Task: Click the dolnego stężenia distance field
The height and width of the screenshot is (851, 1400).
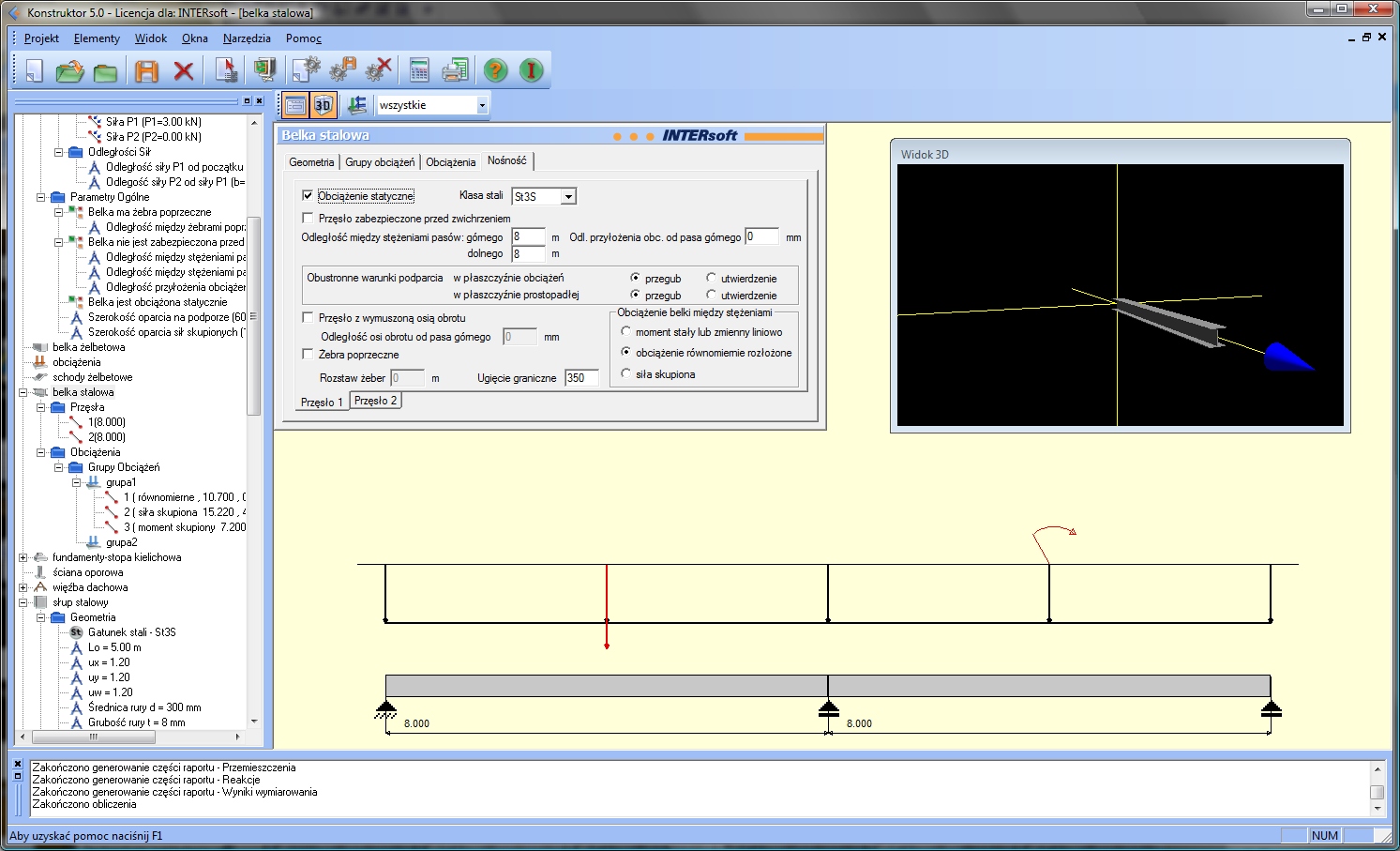Action: 528,253
